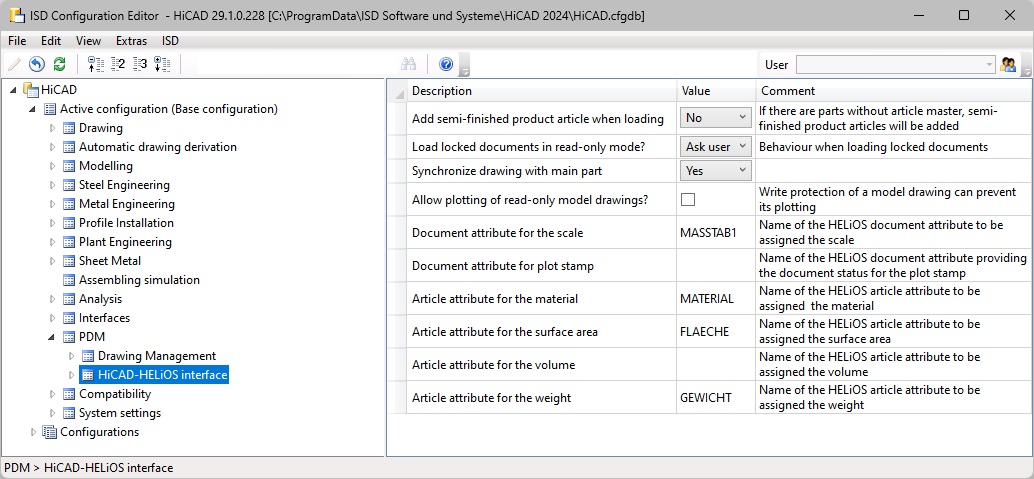This screenshot has height=479, width=1034.
Task: Expand the System settings node
Action: coord(53,413)
